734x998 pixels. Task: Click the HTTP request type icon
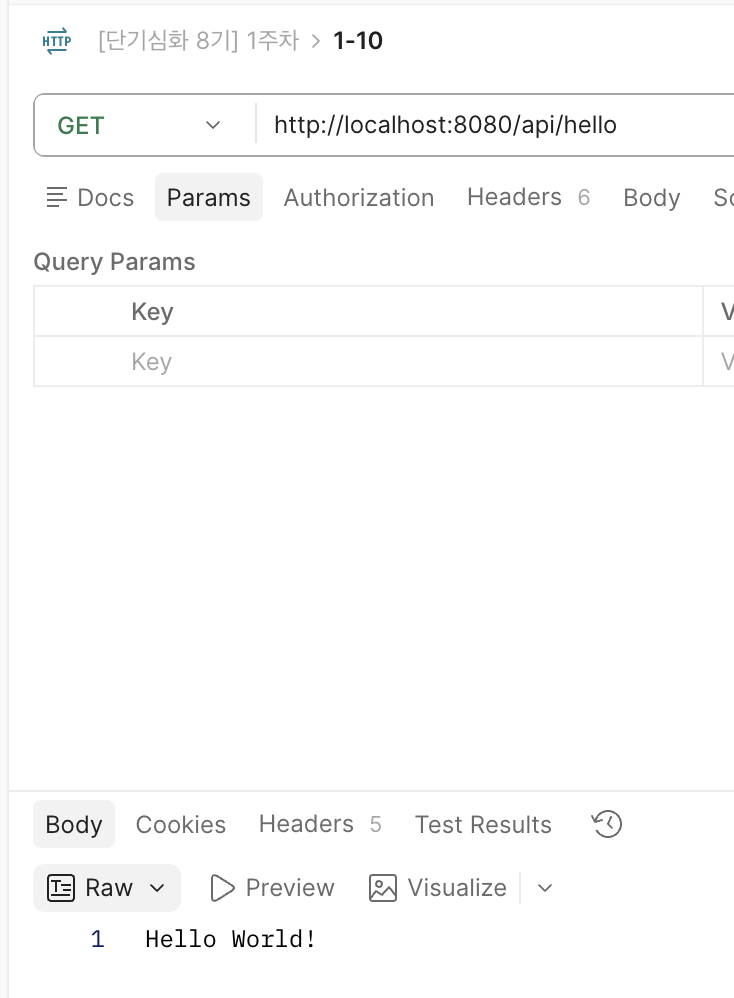pyautogui.click(x=57, y=41)
